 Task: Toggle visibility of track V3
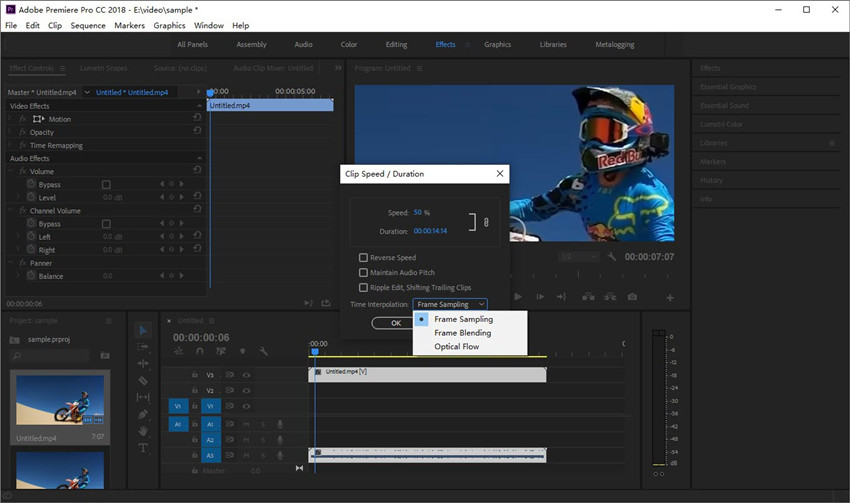point(246,375)
